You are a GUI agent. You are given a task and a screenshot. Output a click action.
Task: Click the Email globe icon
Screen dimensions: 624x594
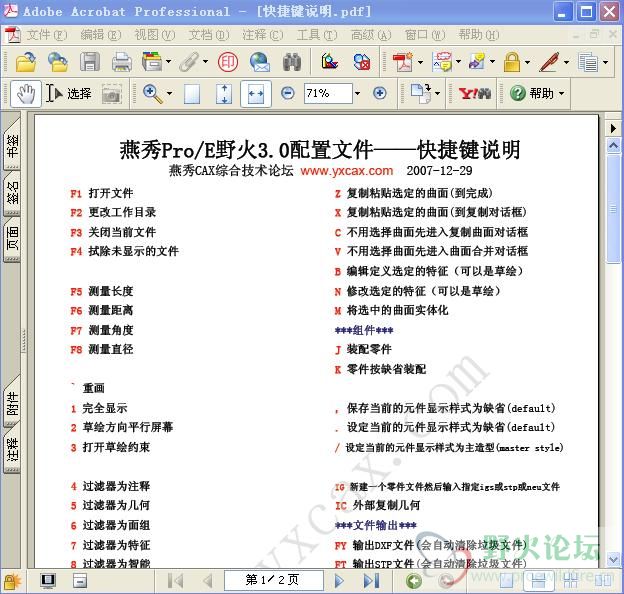(259, 62)
